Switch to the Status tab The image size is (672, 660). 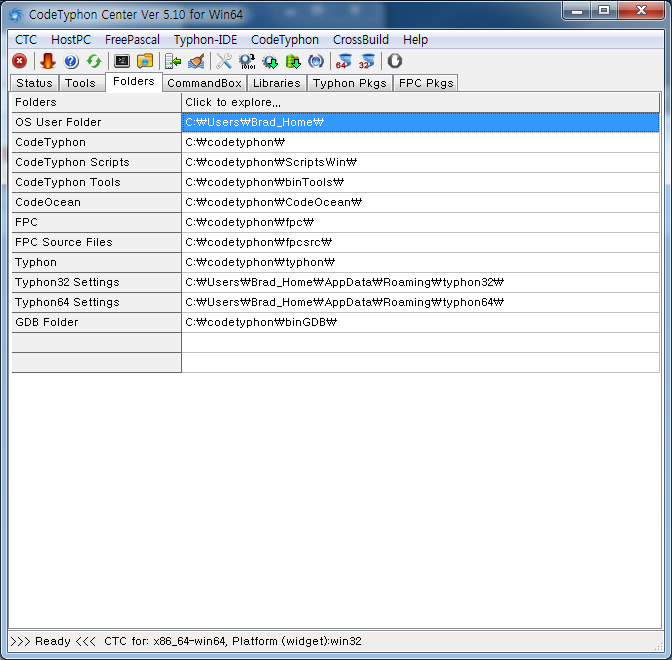34,83
